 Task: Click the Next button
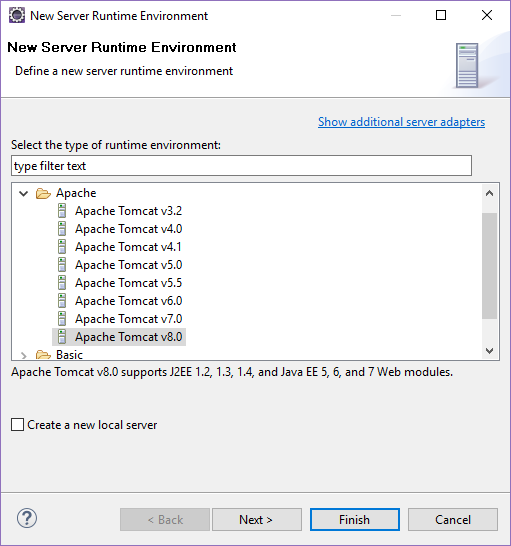tap(257, 520)
